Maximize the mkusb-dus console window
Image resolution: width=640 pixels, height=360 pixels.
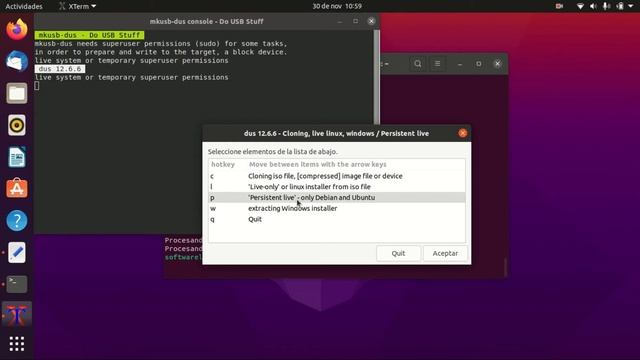[x=356, y=21]
